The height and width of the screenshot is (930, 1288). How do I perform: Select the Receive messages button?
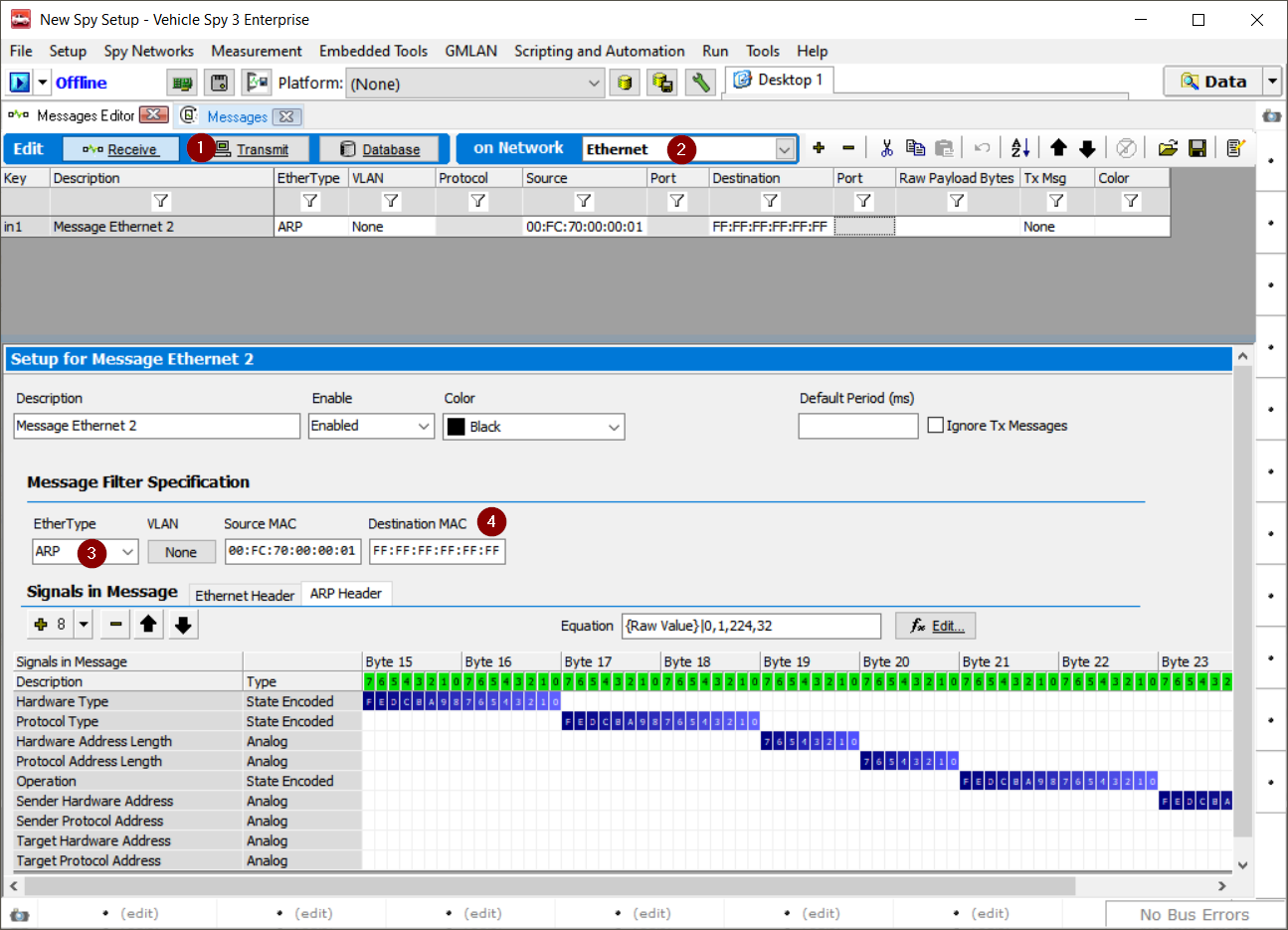click(120, 149)
